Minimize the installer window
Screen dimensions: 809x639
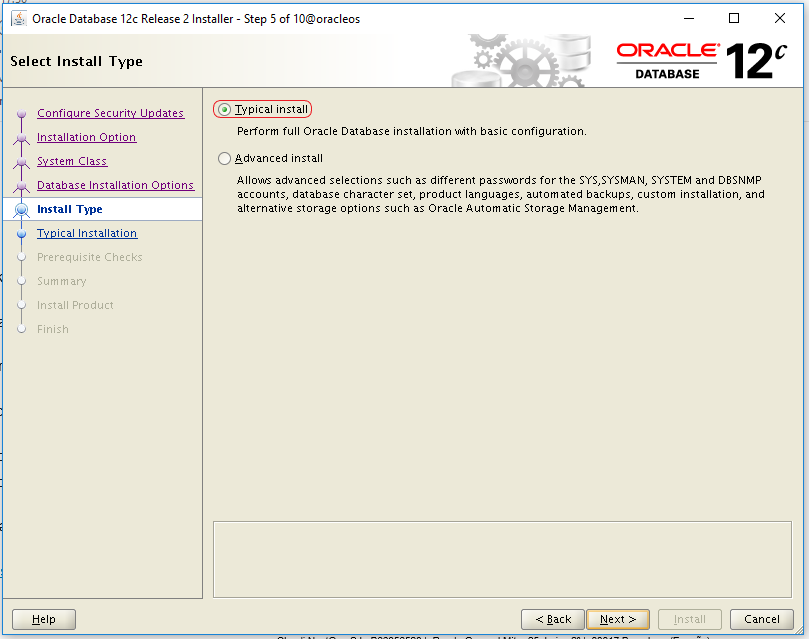[x=689, y=19]
